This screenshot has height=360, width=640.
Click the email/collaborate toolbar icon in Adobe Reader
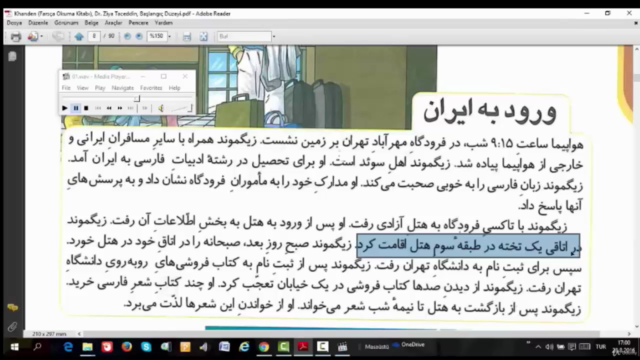coord(33,37)
